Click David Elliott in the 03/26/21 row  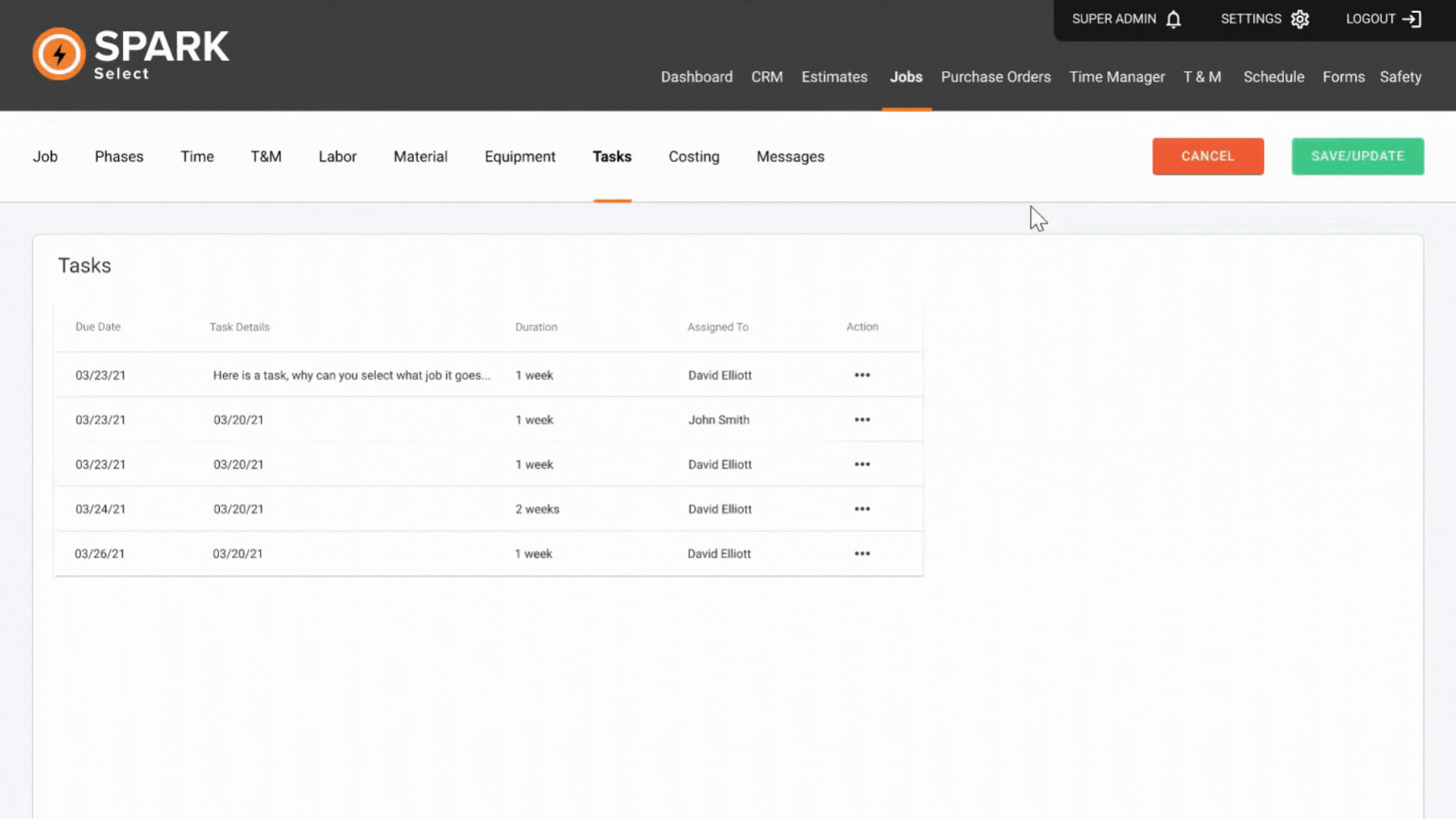coord(719,554)
